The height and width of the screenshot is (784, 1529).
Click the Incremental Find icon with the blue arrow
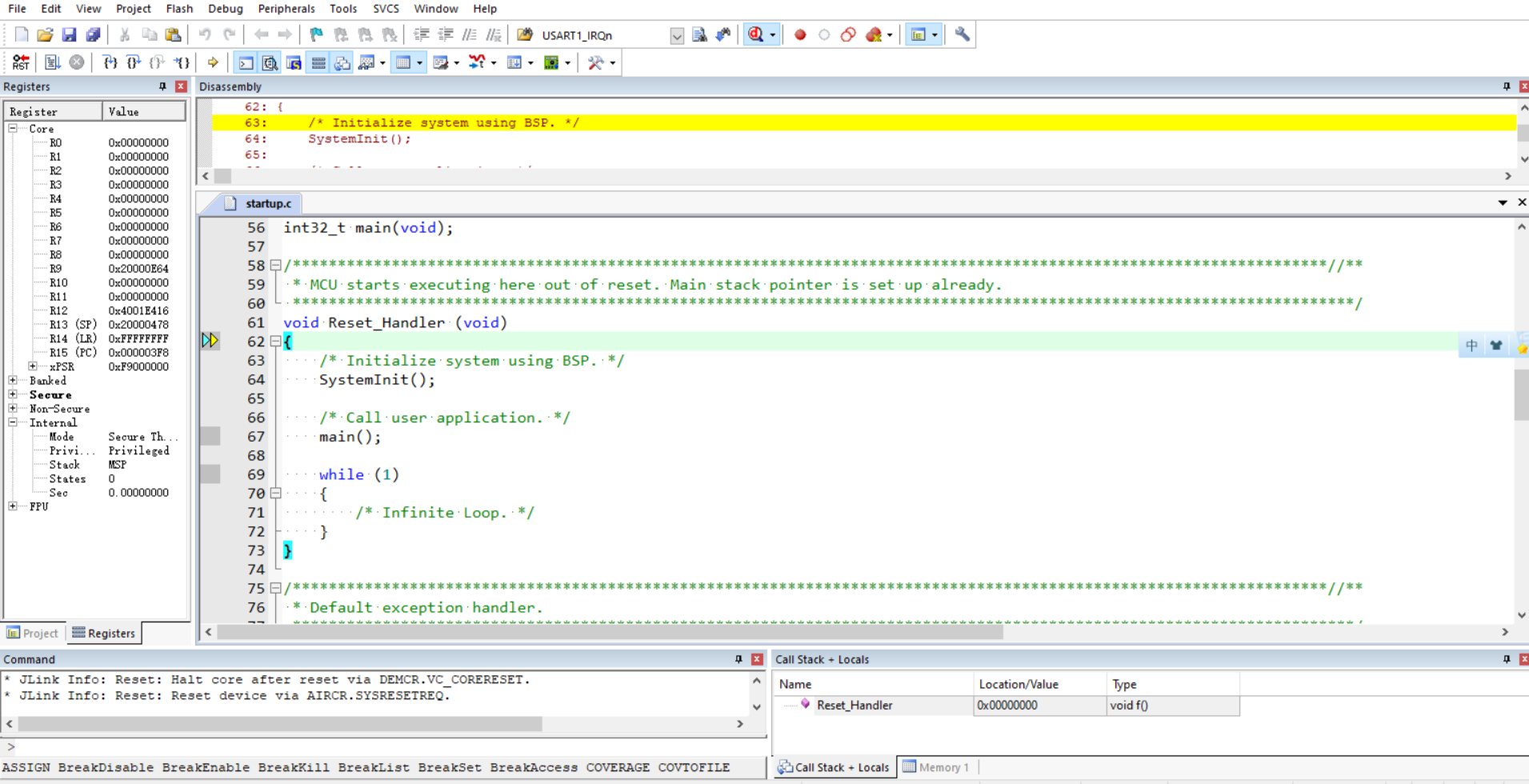723,34
